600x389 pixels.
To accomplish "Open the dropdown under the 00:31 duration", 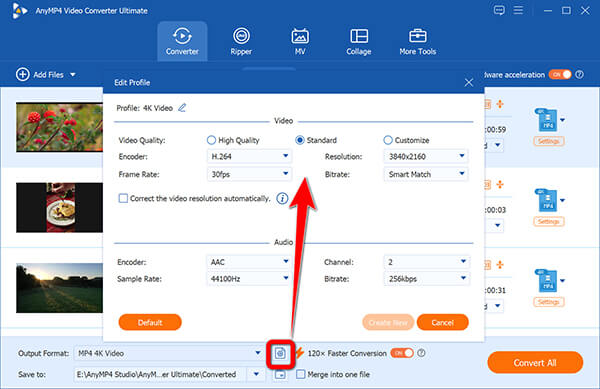I will coord(497,306).
